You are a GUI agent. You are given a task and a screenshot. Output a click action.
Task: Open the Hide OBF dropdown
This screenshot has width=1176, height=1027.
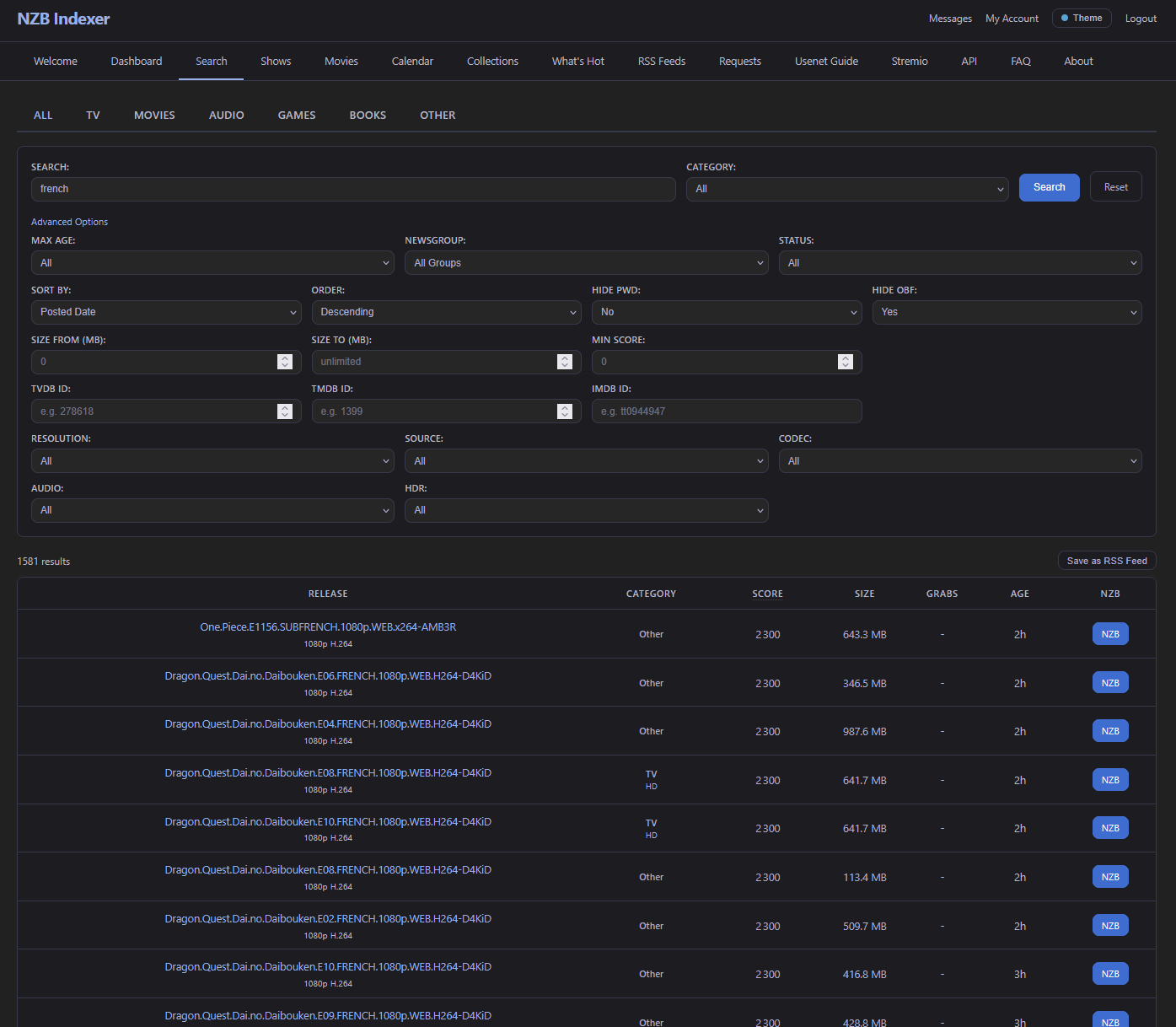pyautogui.click(x=1007, y=313)
